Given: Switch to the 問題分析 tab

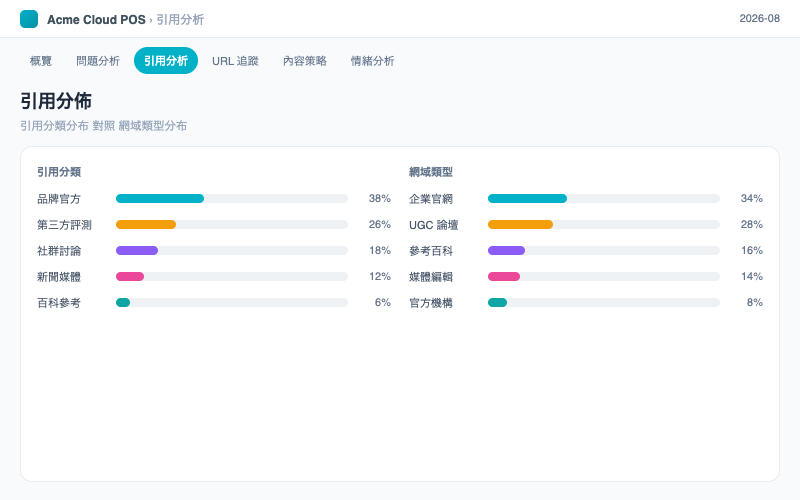Looking at the screenshot, I should pyautogui.click(x=98, y=61).
